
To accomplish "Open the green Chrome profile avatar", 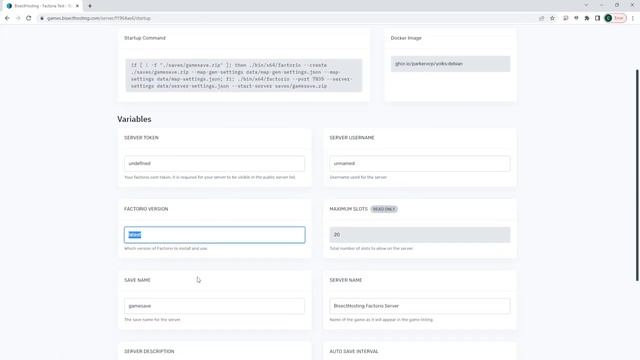I will [x=608, y=18].
